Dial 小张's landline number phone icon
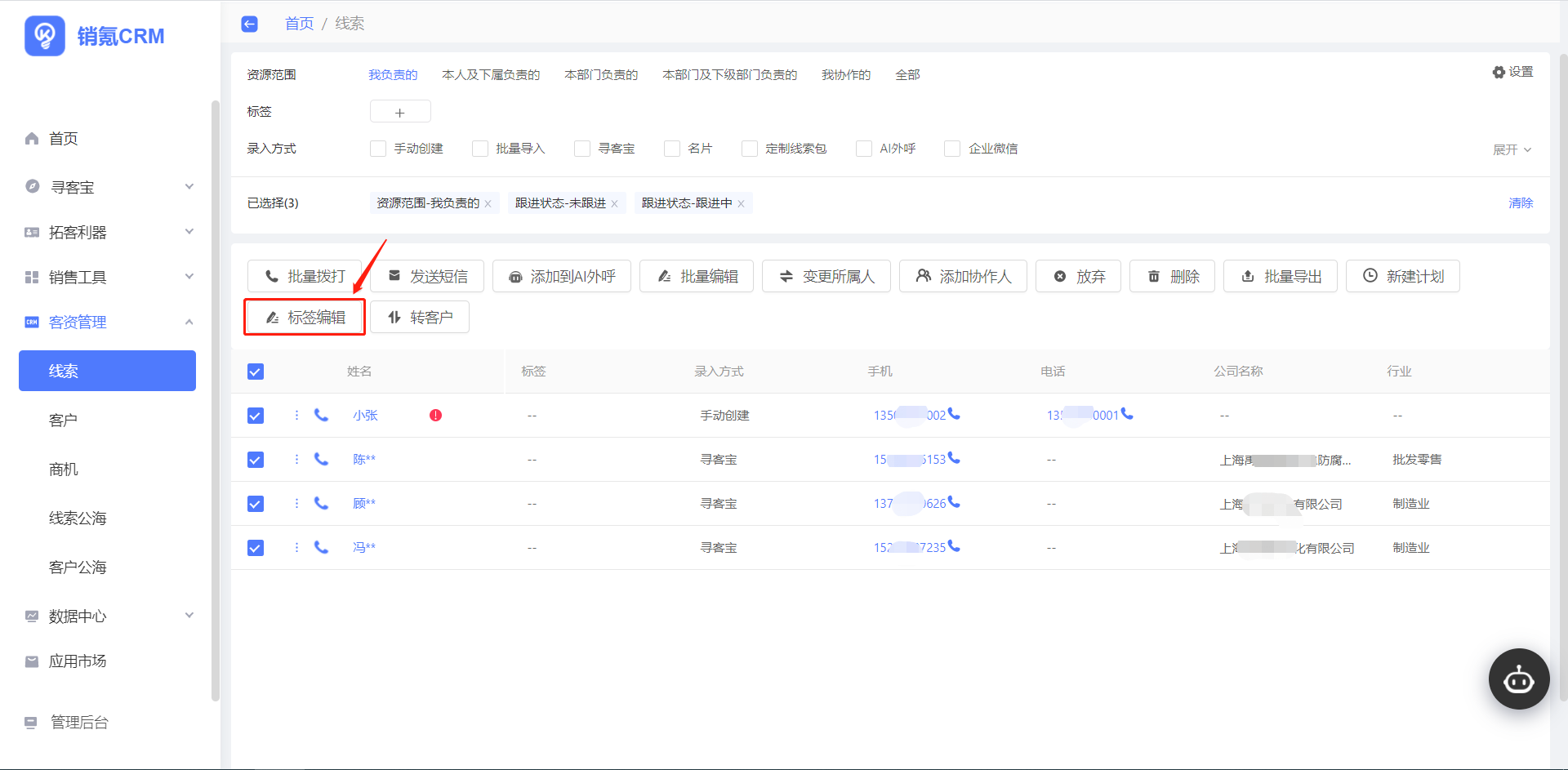Screen dimensions: 1568x770 click(x=1127, y=414)
